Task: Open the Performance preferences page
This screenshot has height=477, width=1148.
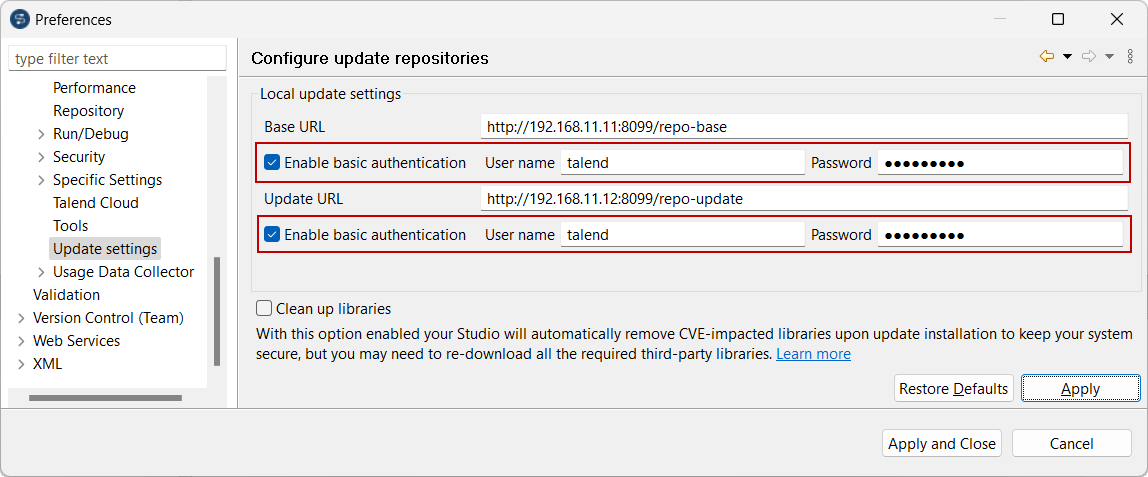Action: coord(94,88)
